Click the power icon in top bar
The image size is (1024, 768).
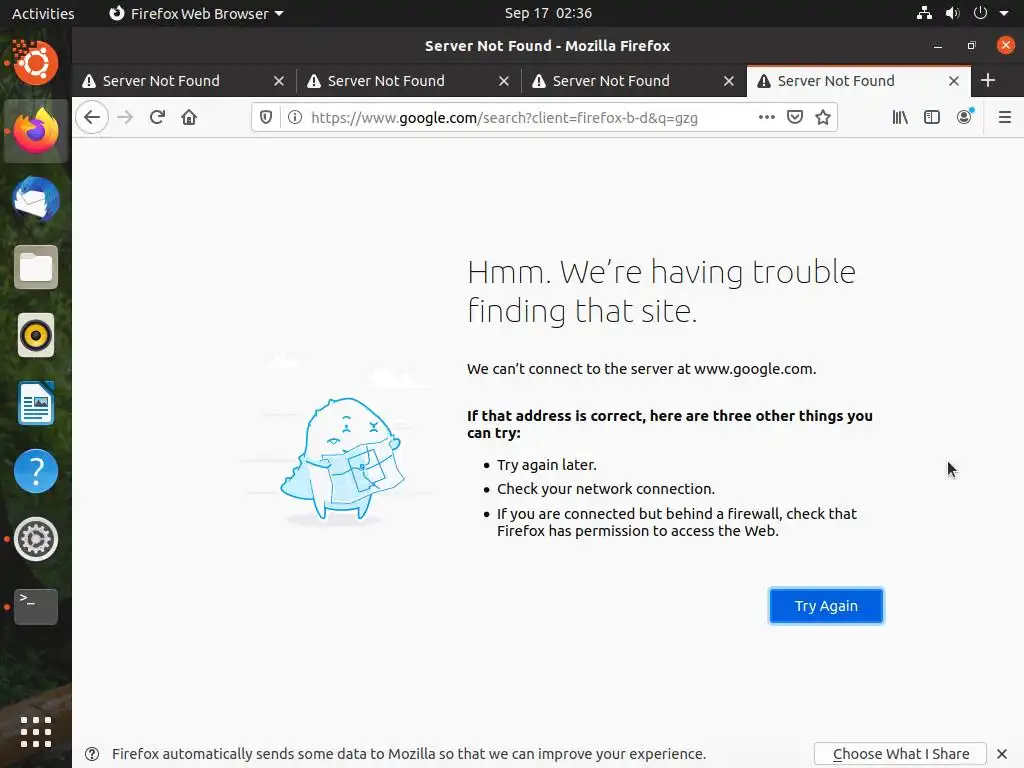[980, 13]
